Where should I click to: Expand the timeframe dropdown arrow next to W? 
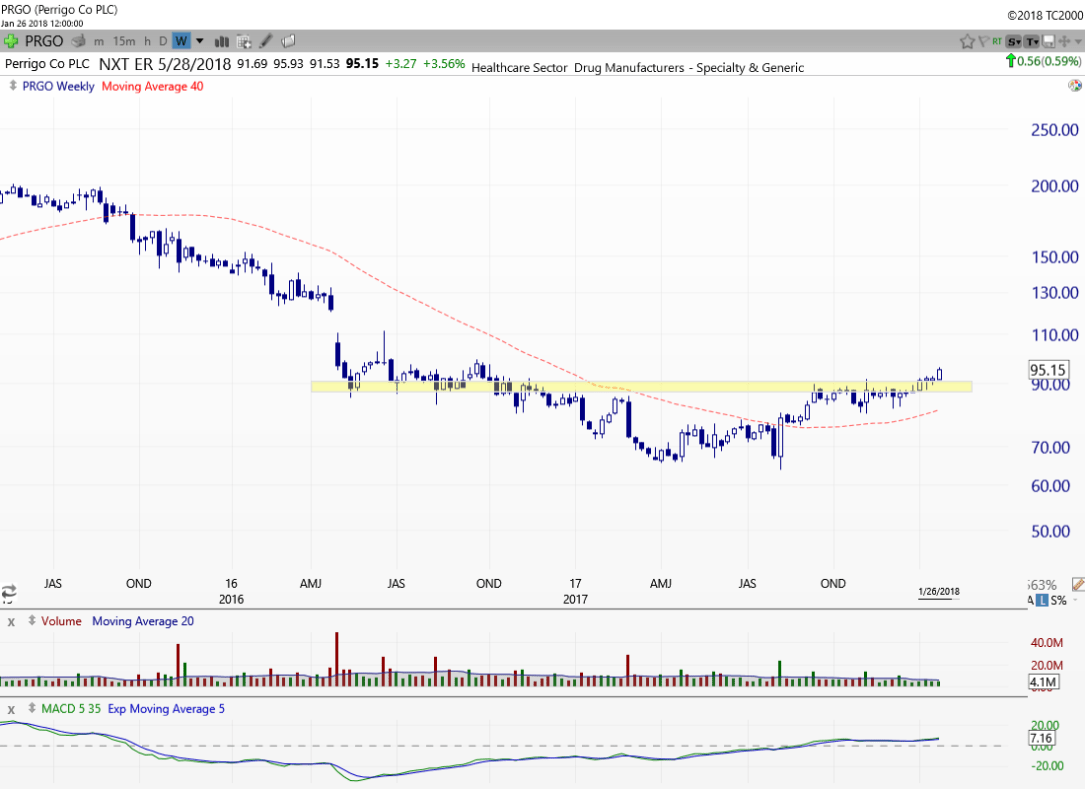(199, 41)
